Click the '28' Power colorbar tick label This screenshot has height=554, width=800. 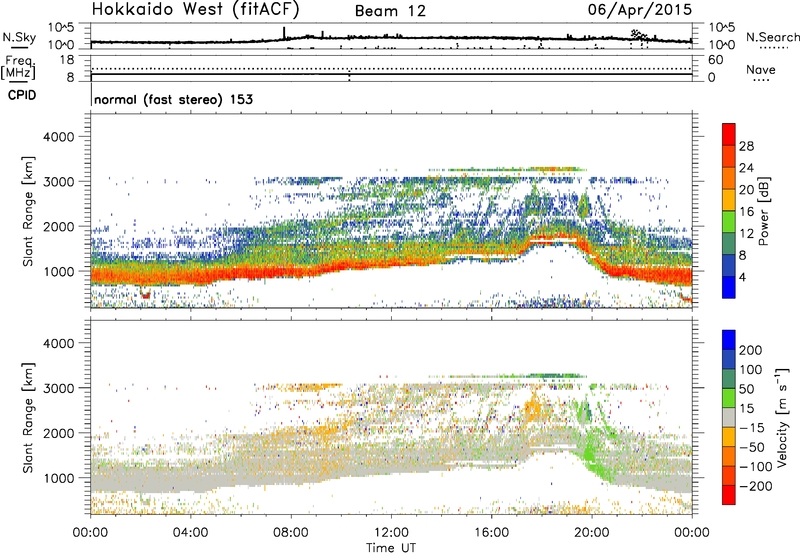tap(746, 146)
